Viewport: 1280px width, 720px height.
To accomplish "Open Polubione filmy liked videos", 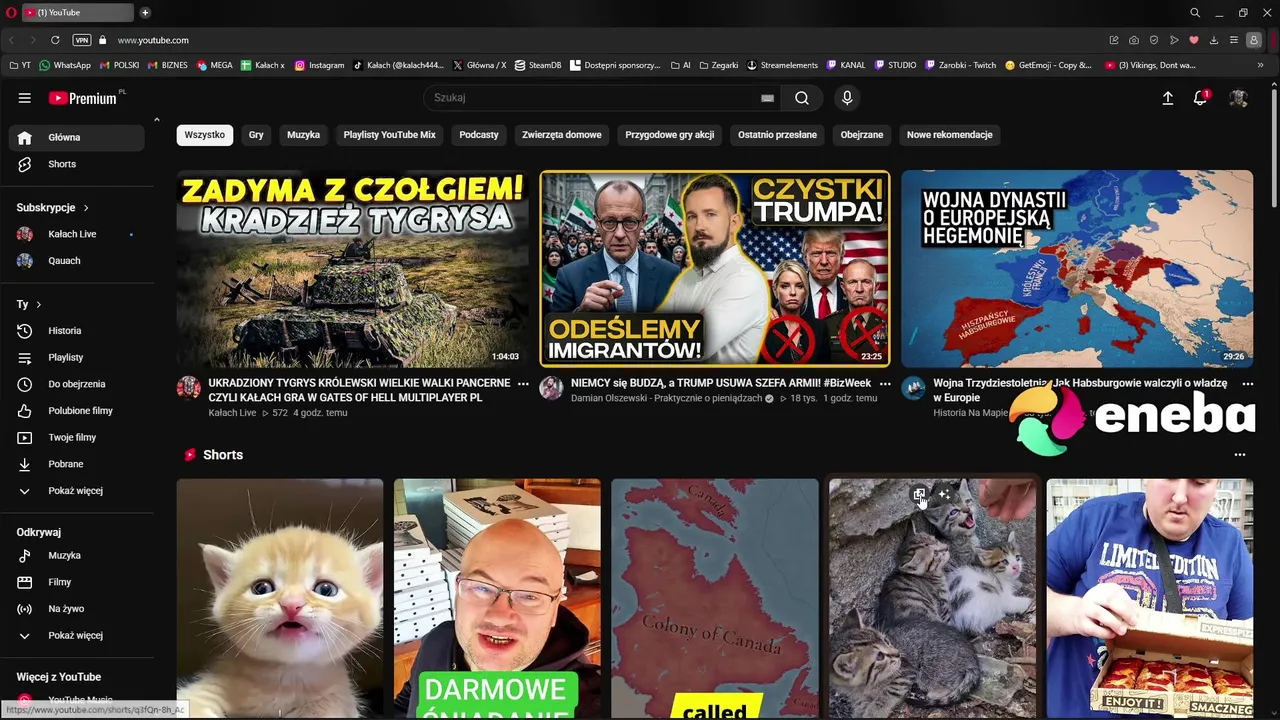I will coord(76,411).
